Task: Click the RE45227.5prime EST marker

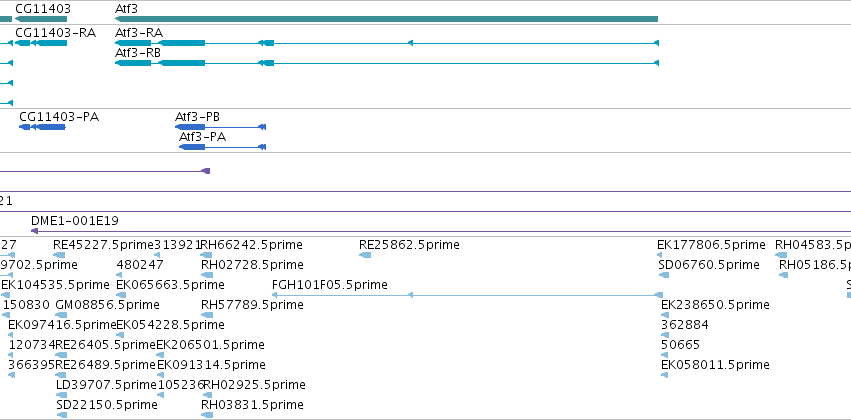Action: (x=59, y=254)
